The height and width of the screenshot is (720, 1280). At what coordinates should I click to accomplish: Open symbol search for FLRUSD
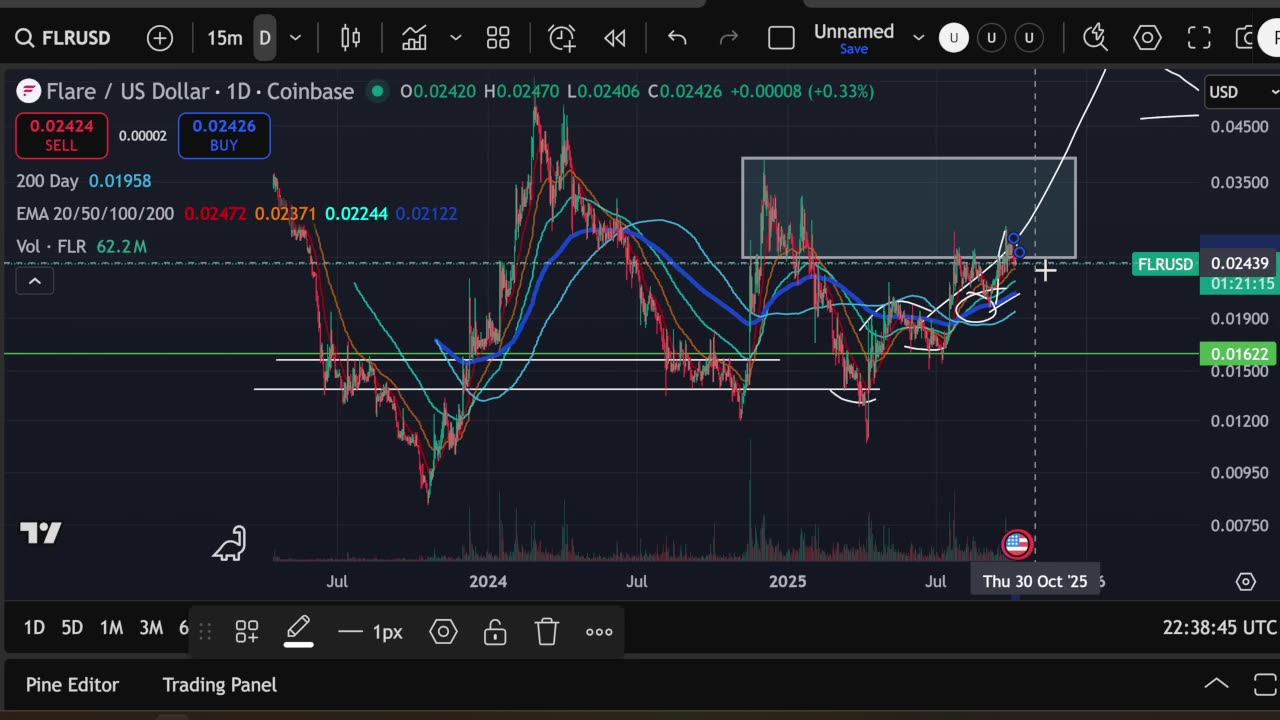click(62, 38)
